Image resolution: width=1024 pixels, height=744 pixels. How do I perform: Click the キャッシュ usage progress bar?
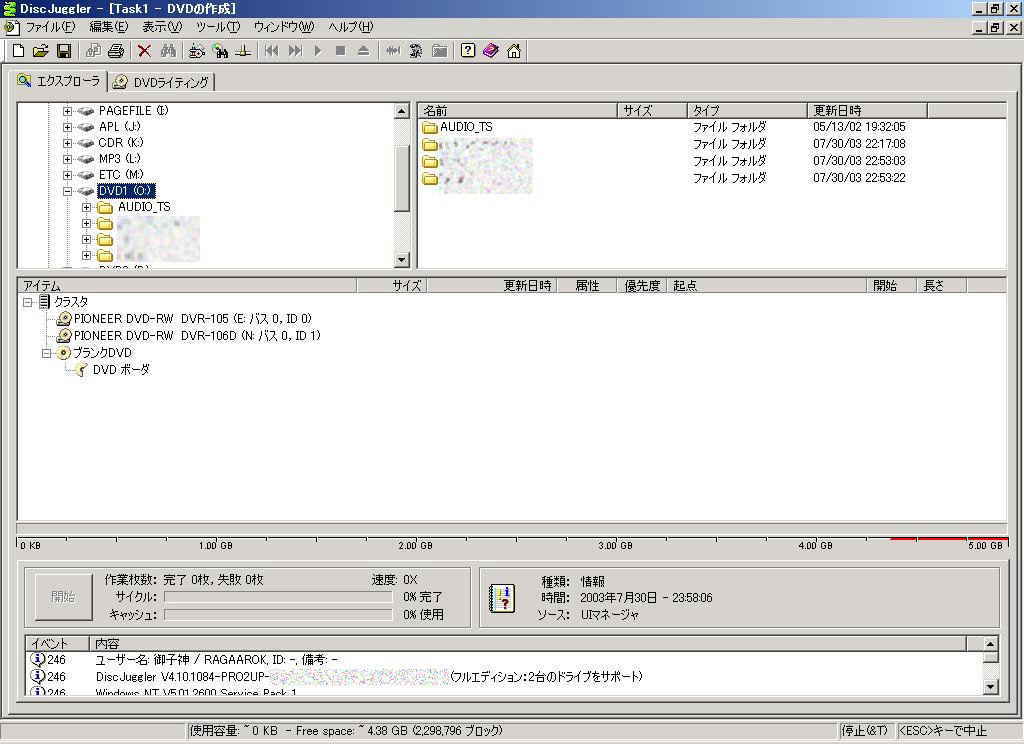point(278,615)
